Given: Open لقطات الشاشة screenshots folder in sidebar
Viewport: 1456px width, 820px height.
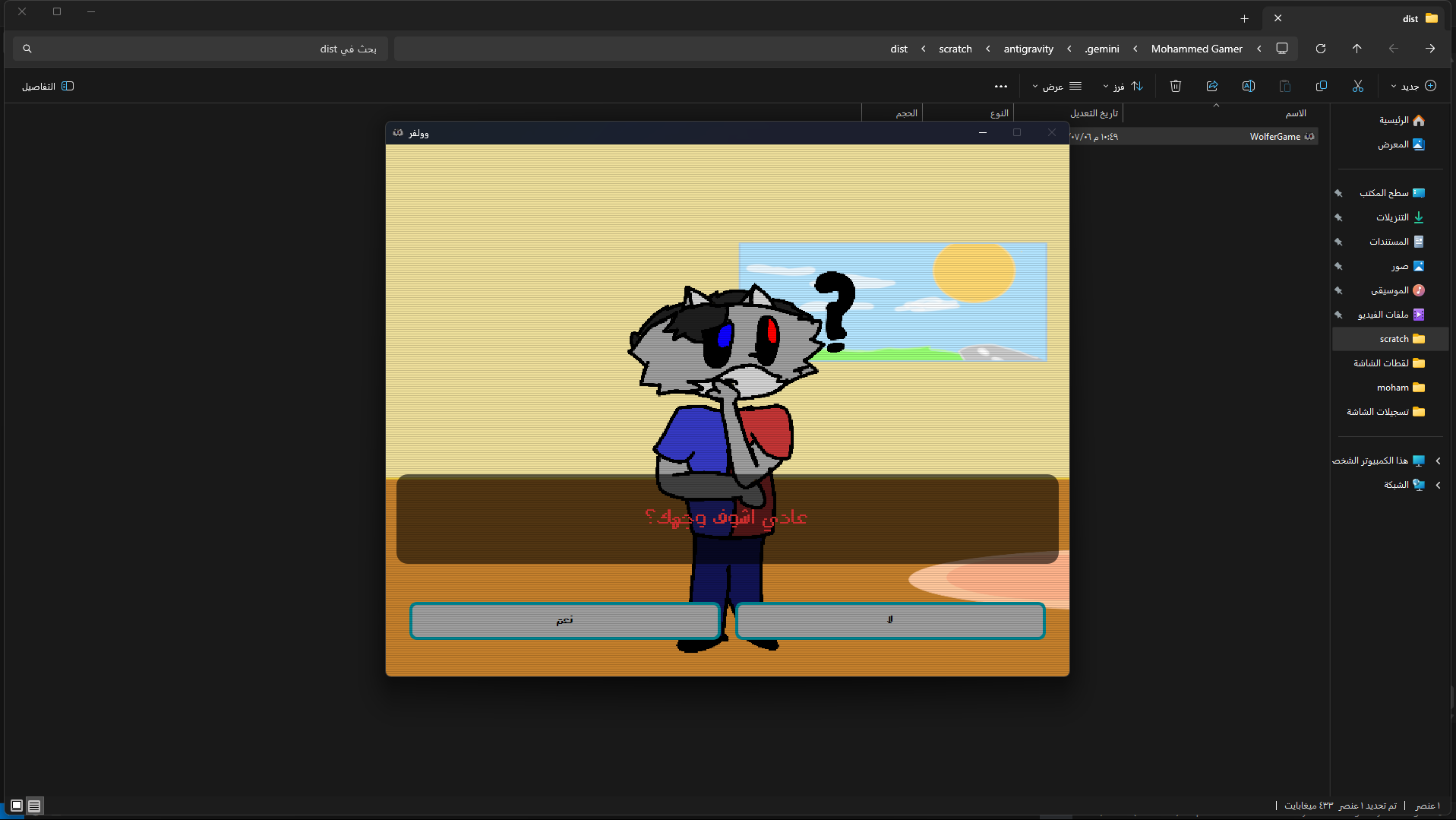Looking at the screenshot, I should (x=1389, y=363).
